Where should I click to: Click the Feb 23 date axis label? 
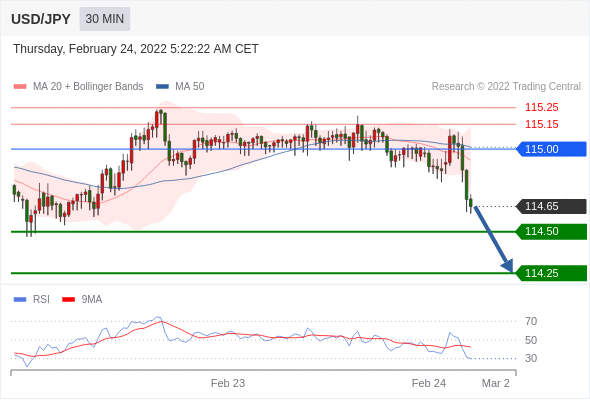(228, 383)
